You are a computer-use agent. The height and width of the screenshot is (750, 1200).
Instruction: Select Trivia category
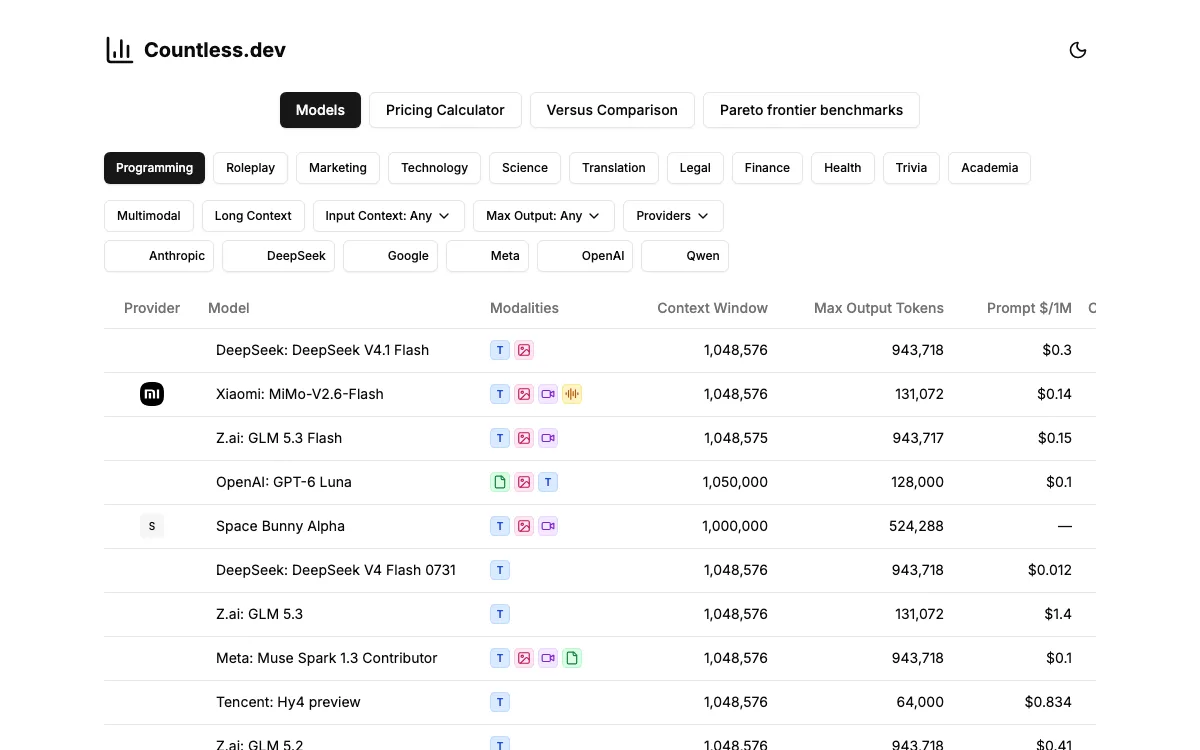[911, 168]
